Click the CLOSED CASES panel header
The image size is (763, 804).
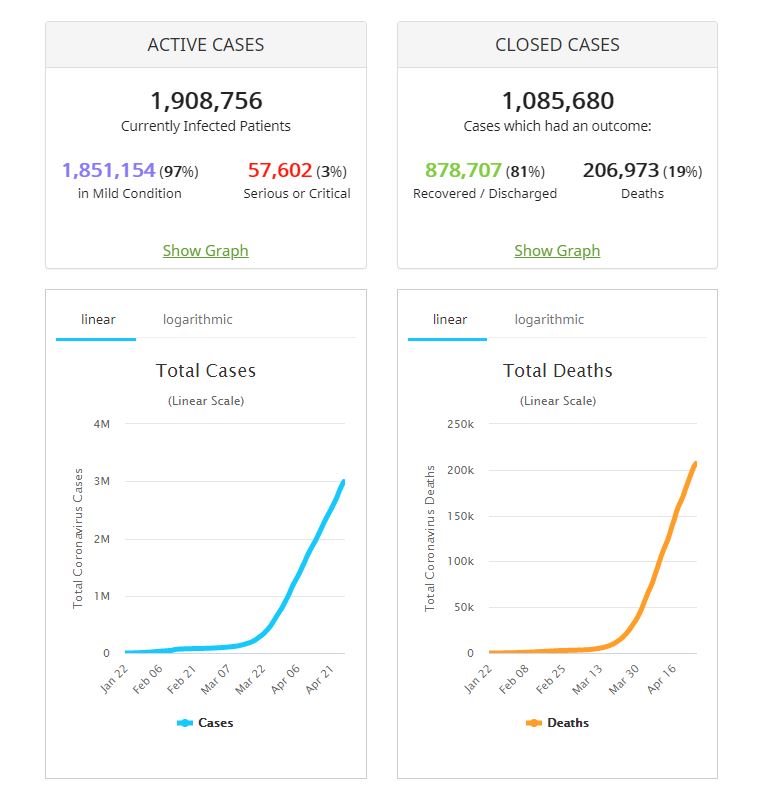tap(557, 45)
